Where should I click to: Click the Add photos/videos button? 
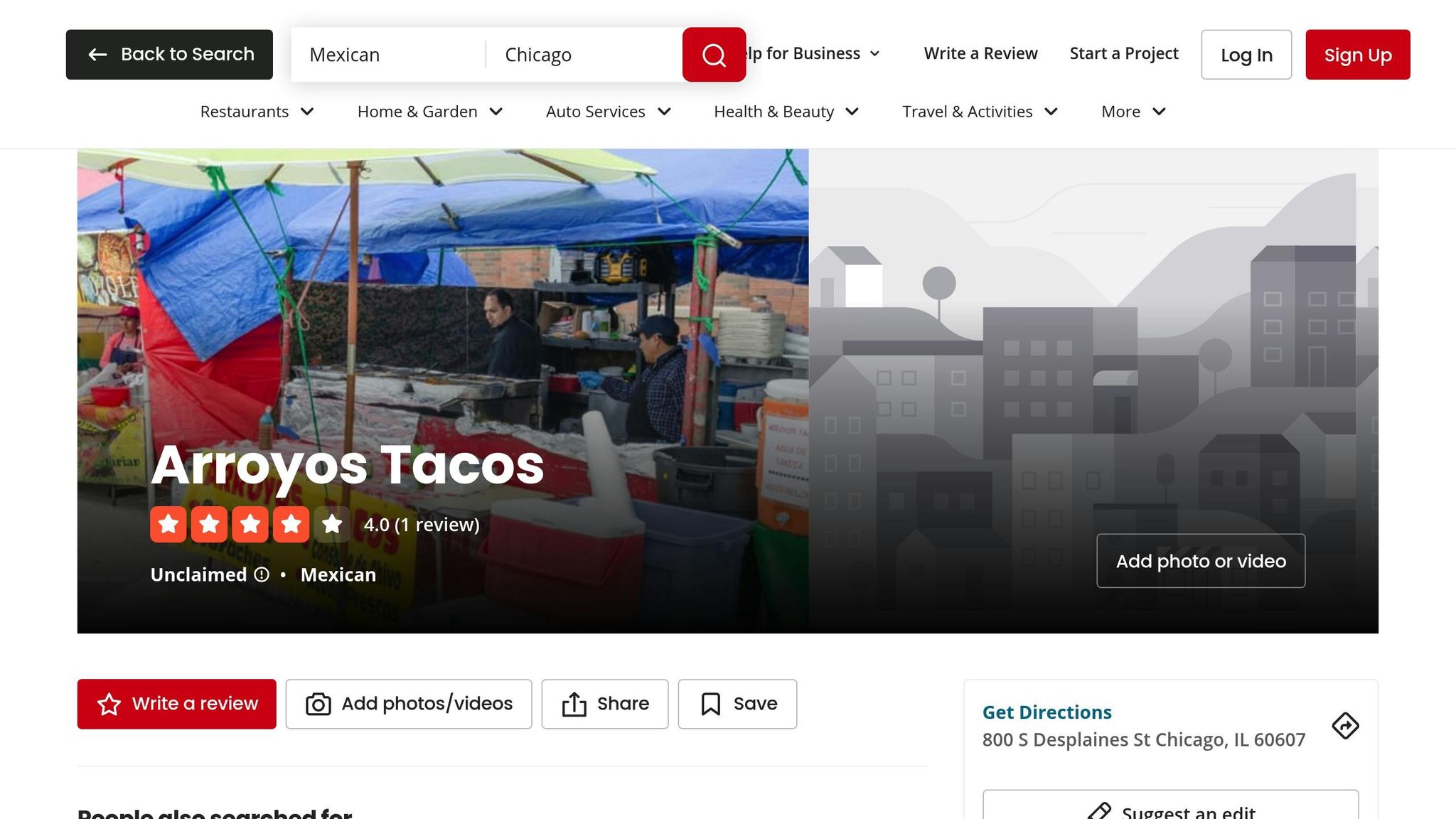click(x=409, y=704)
